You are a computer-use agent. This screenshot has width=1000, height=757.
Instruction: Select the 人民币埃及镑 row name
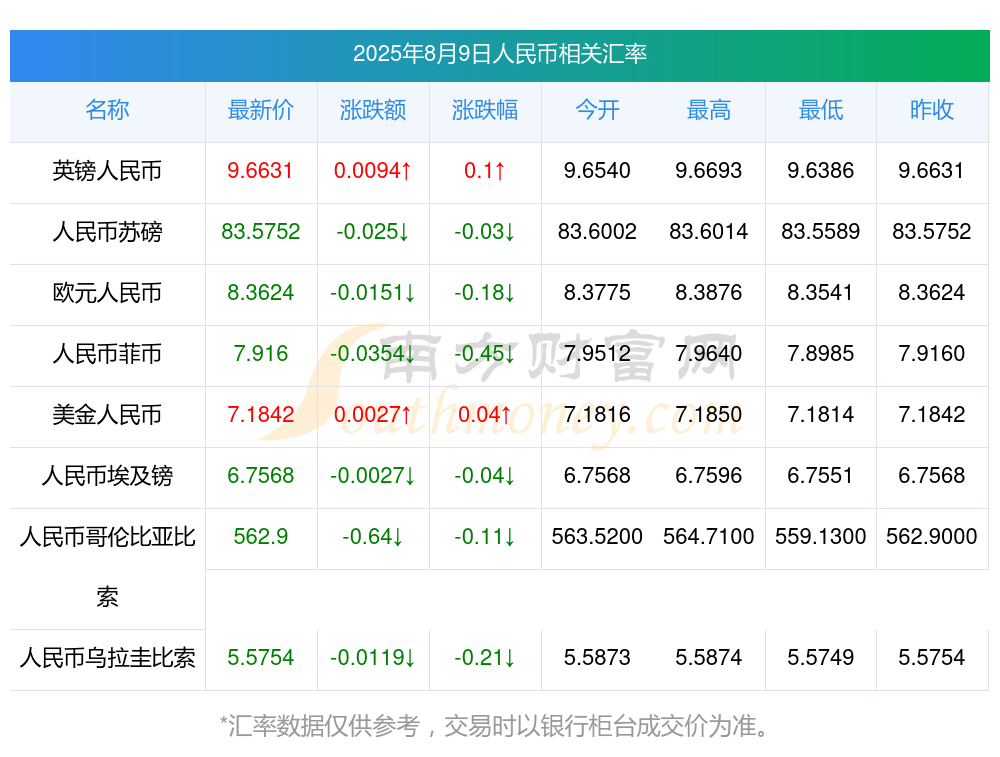[x=107, y=476]
